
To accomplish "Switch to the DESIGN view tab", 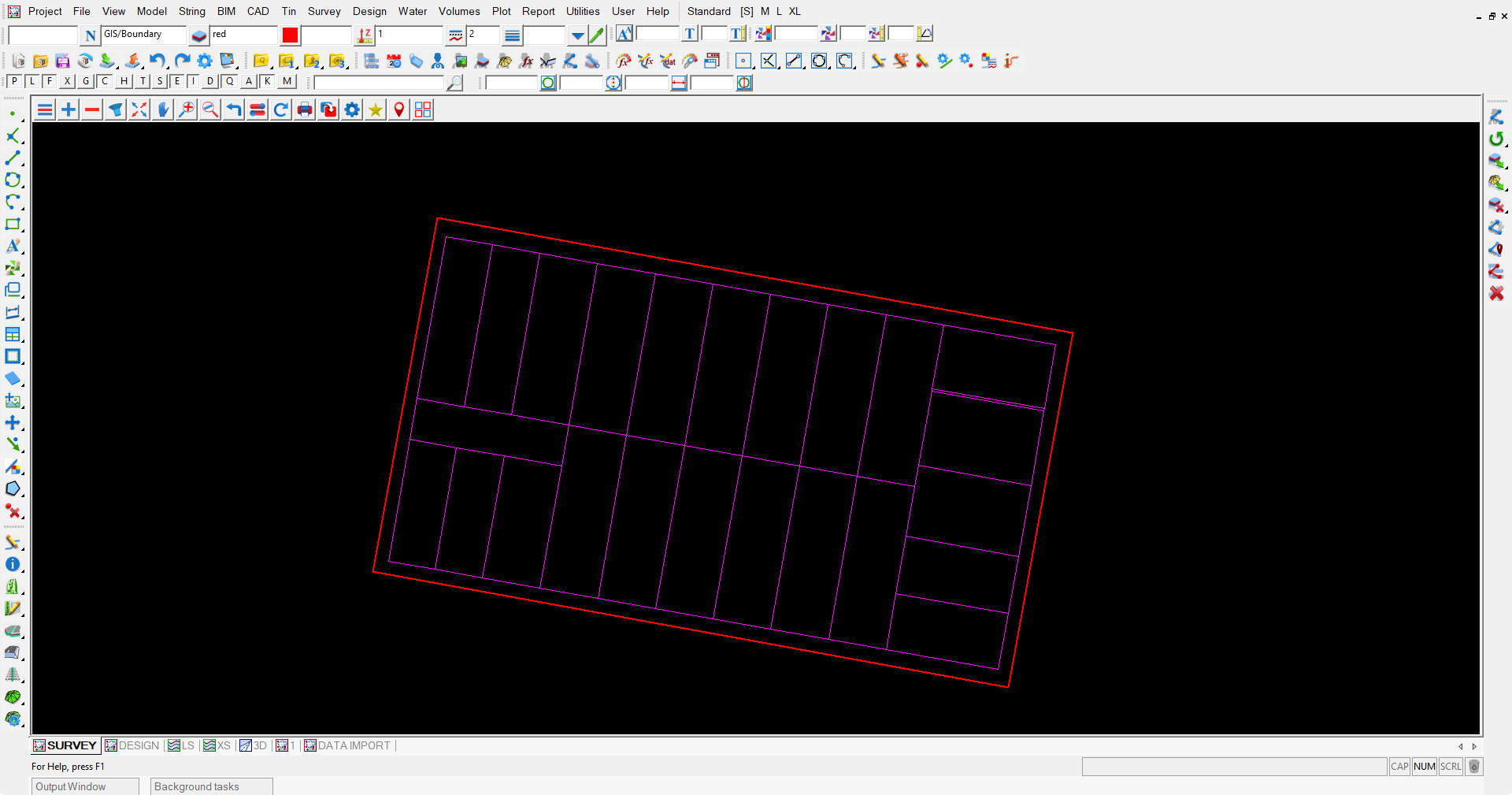I will (x=132, y=745).
